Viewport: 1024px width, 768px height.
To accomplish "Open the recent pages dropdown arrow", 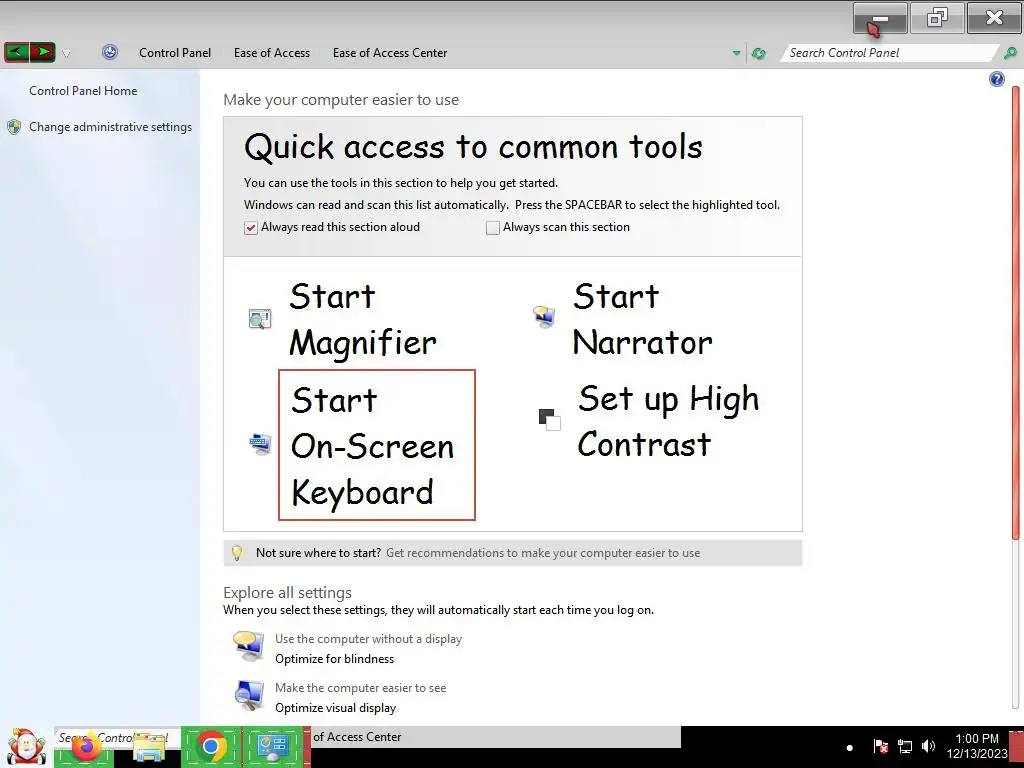I will tap(66, 54).
